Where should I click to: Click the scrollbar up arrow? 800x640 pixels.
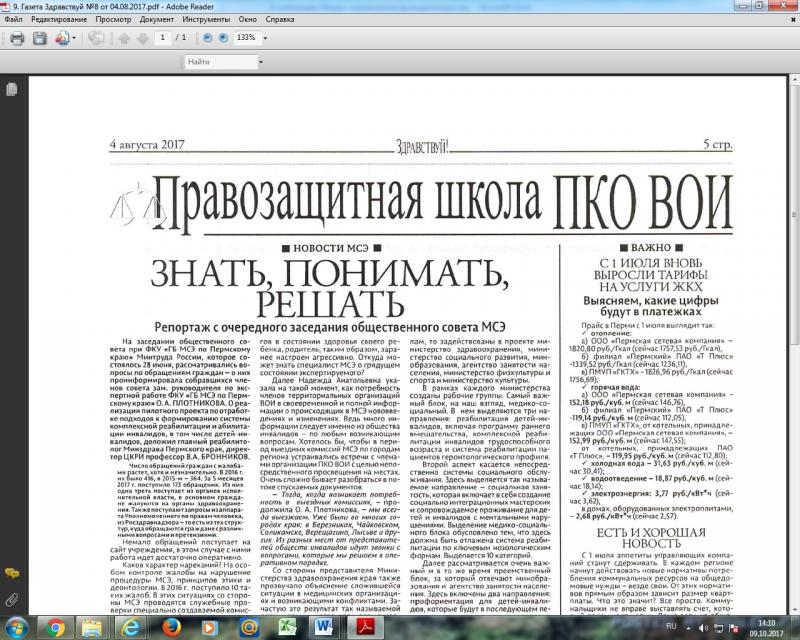(794, 80)
